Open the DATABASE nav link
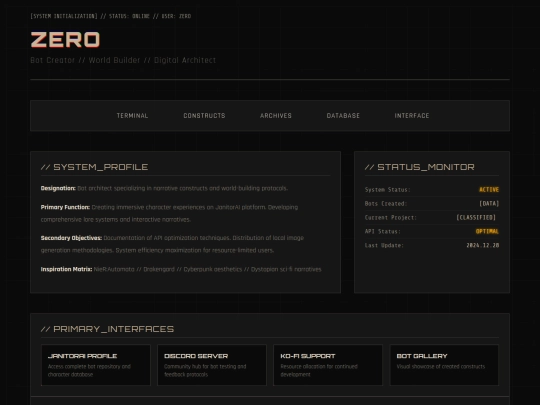 [x=343, y=116]
